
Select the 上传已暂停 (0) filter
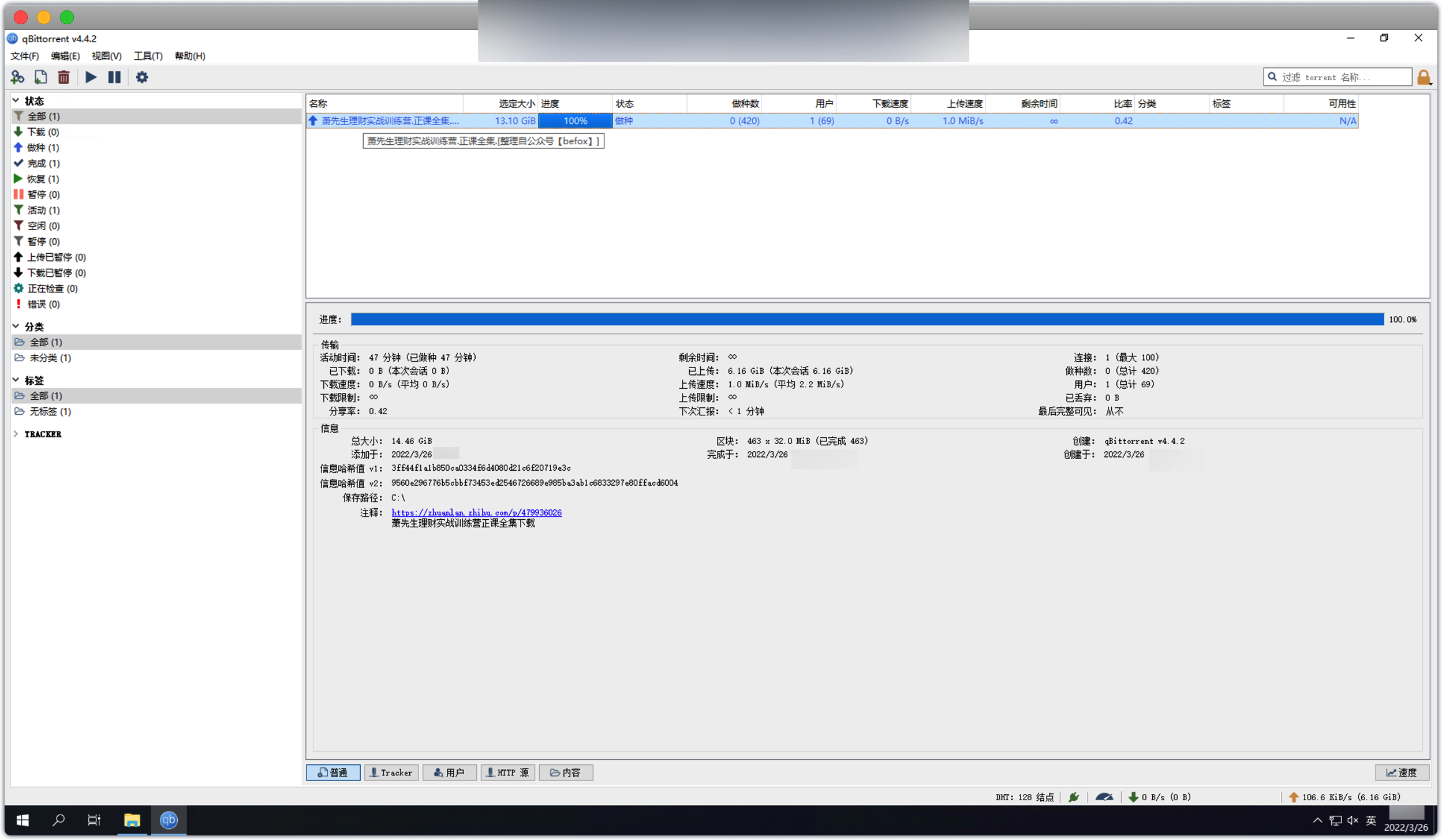pos(156,257)
